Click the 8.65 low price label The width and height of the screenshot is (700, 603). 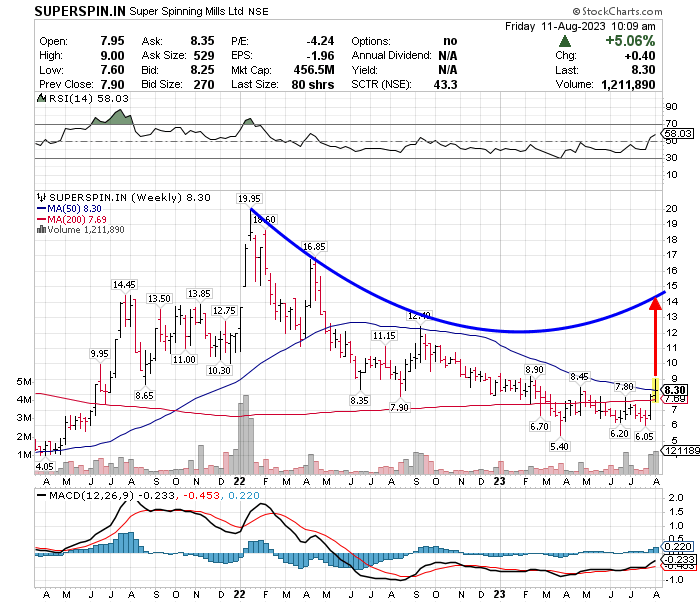pyautogui.click(x=144, y=395)
